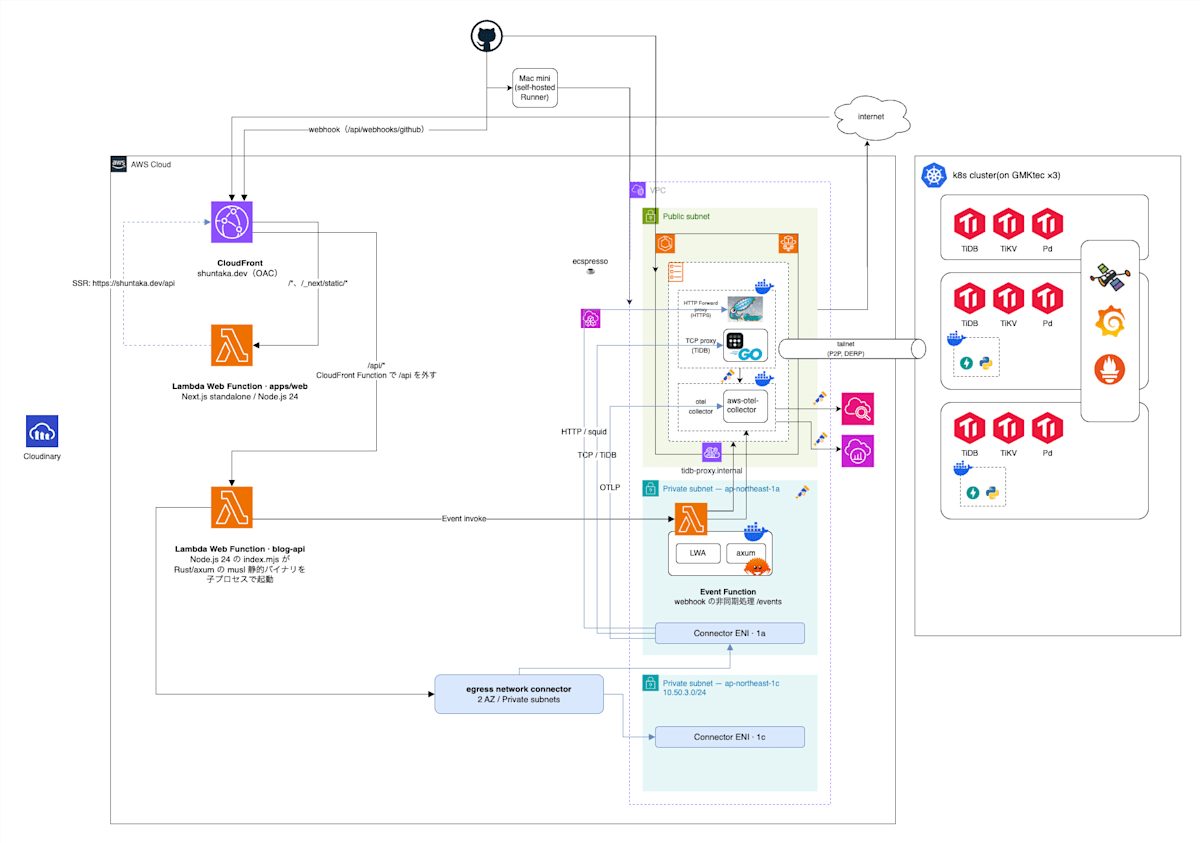Select the satellite icon above Grafana

(1110, 276)
